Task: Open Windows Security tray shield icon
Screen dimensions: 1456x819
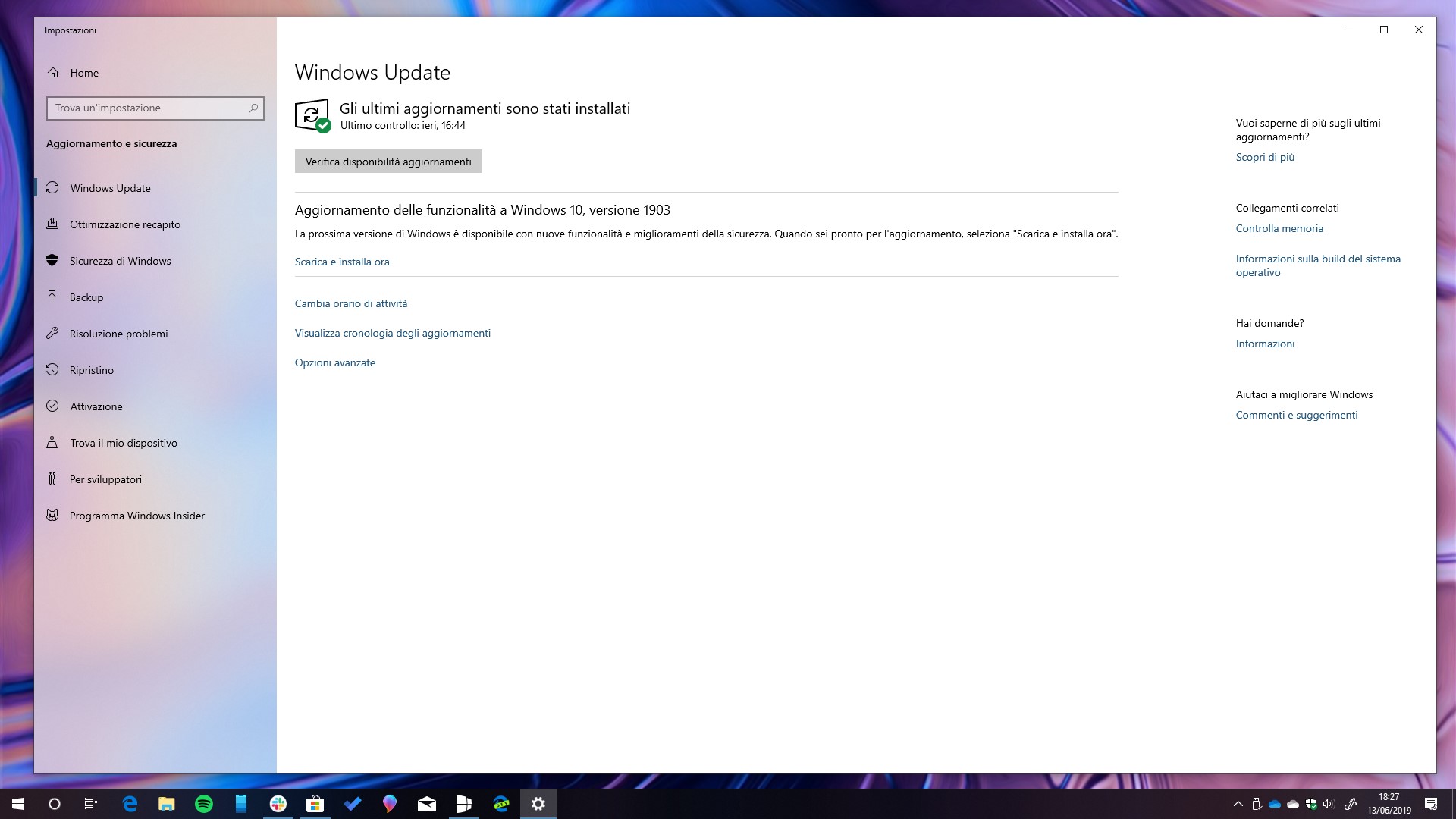Action: point(1311,804)
